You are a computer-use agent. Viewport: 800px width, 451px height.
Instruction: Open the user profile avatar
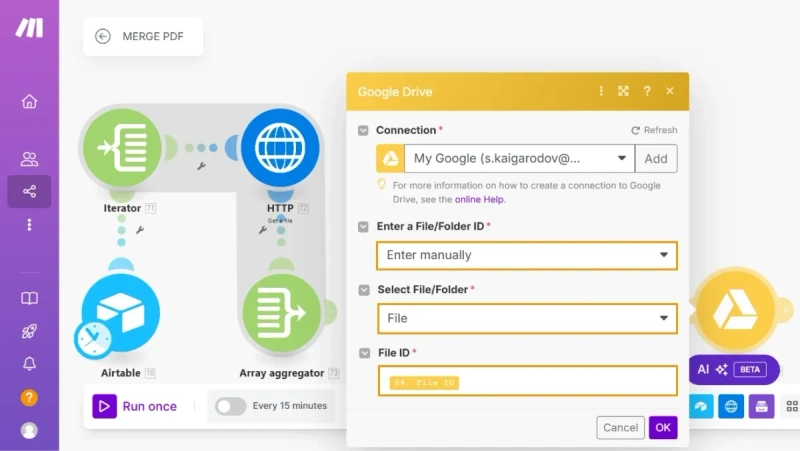point(29,431)
